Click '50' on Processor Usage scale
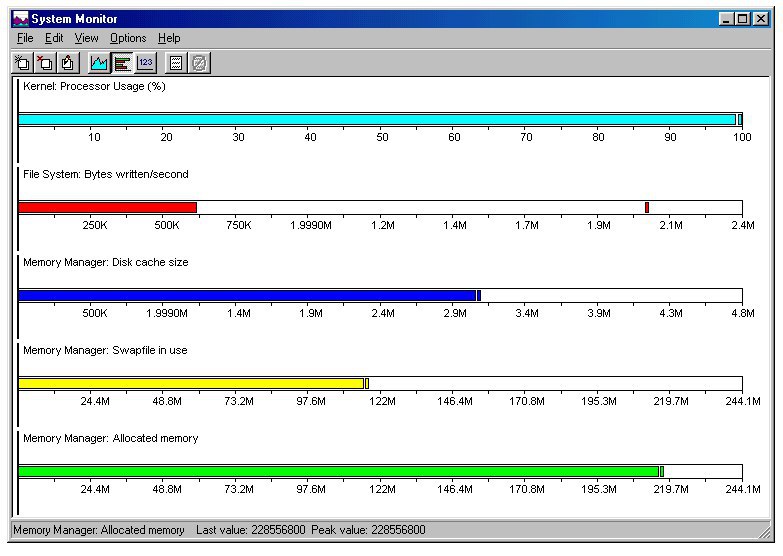The image size is (783, 556). tap(382, 137)
